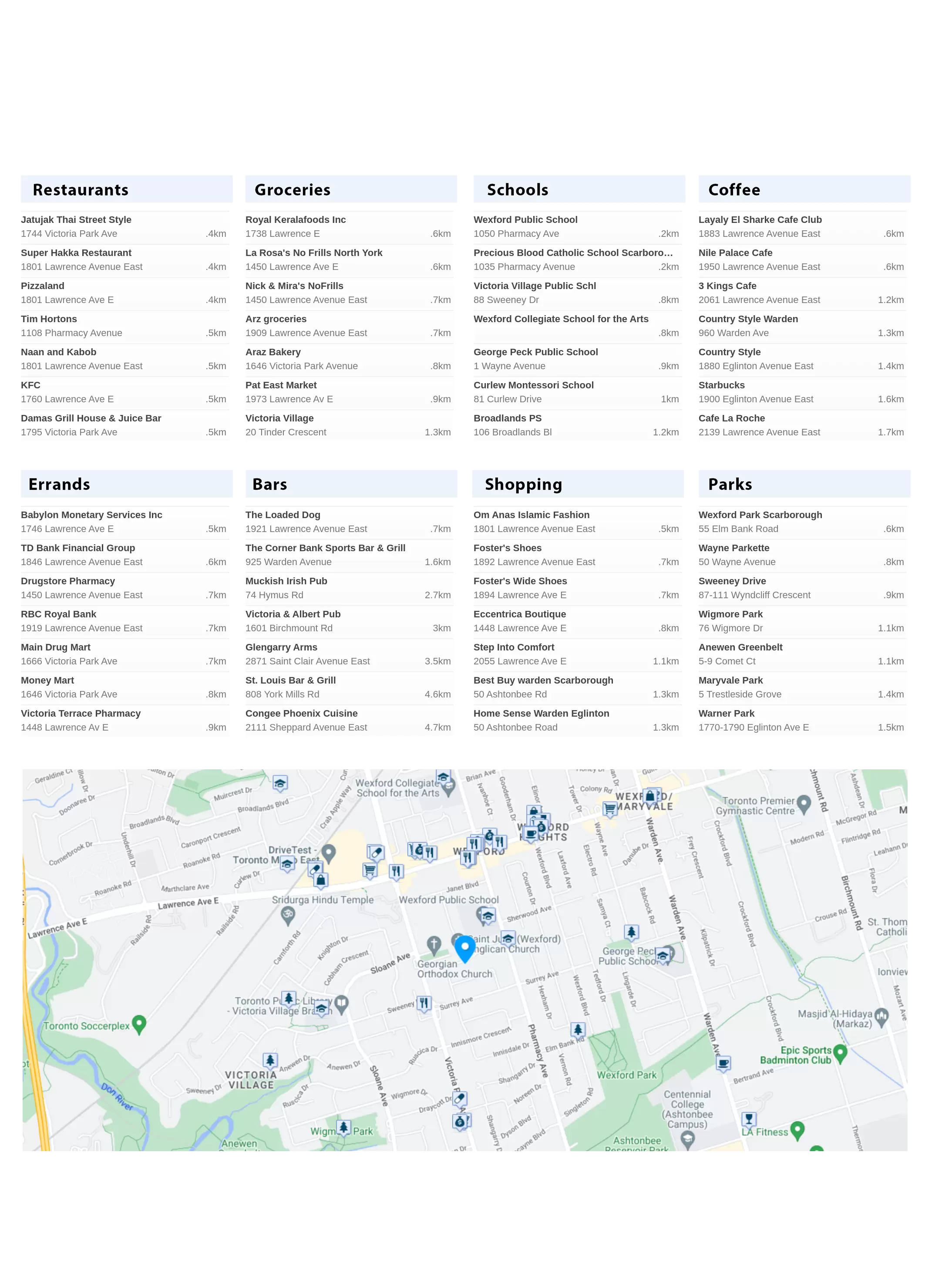Screen dimensions: 952x1270
Task: Click the tree marker at Wigmore Park
Action: pyautogui.click(x=343, y=1128)
